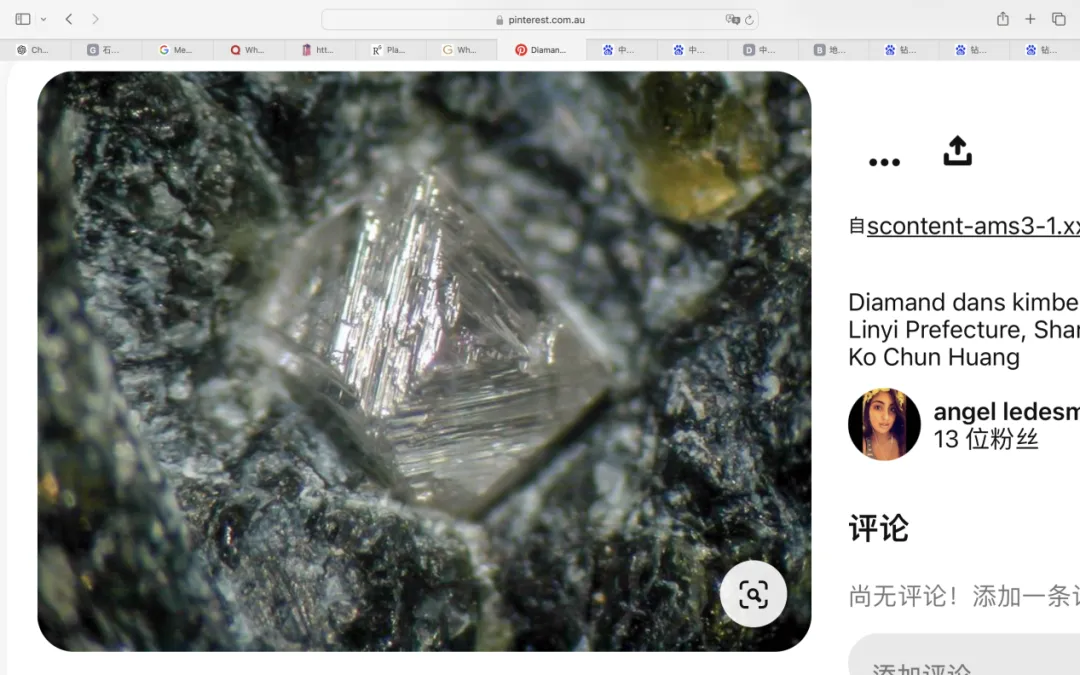The width and height of the screenshot is (1080, 675).
Task: Reload the Pinterest page
Action: coord(749,20)
